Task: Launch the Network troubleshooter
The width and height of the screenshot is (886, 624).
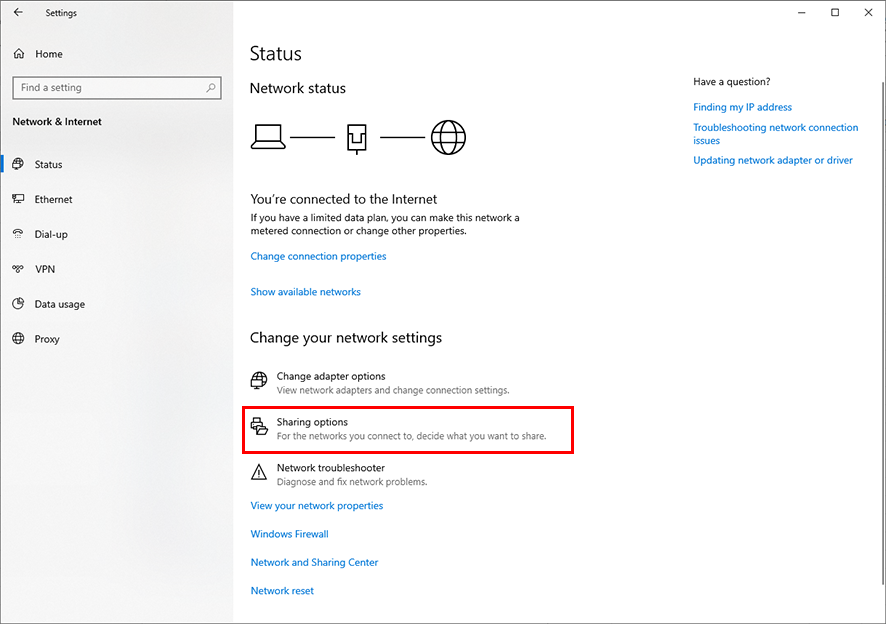Action: [x=330, y=468]
